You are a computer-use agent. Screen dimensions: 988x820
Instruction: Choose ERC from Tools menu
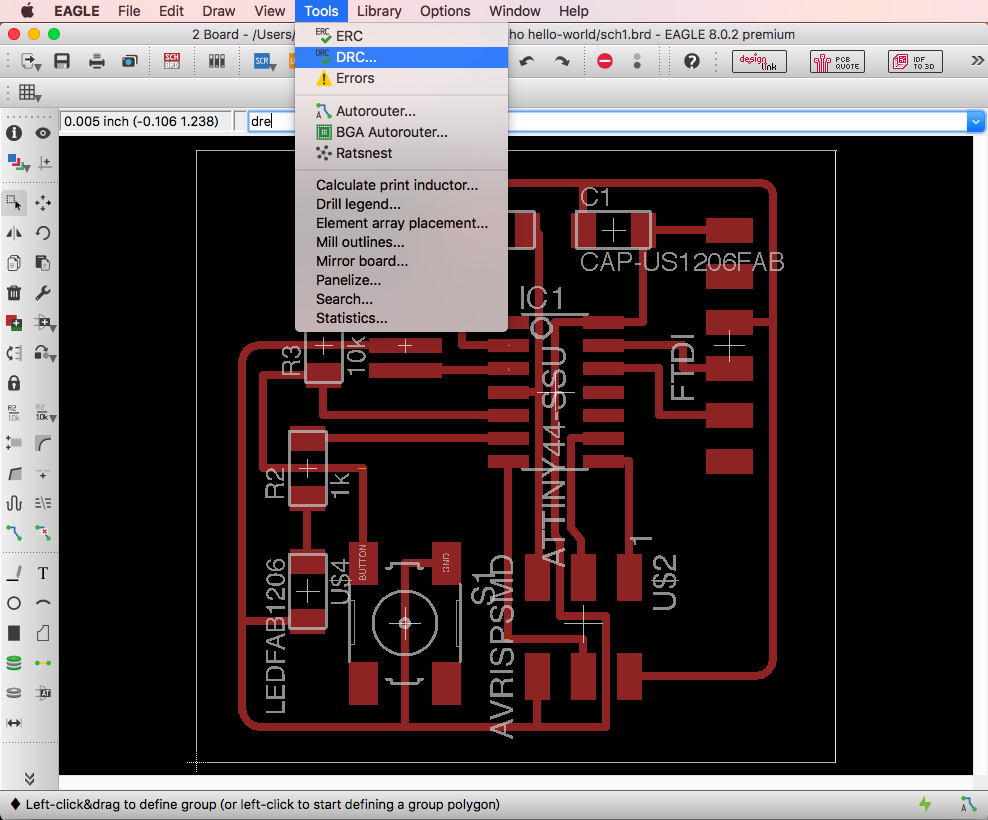[401, 36]
